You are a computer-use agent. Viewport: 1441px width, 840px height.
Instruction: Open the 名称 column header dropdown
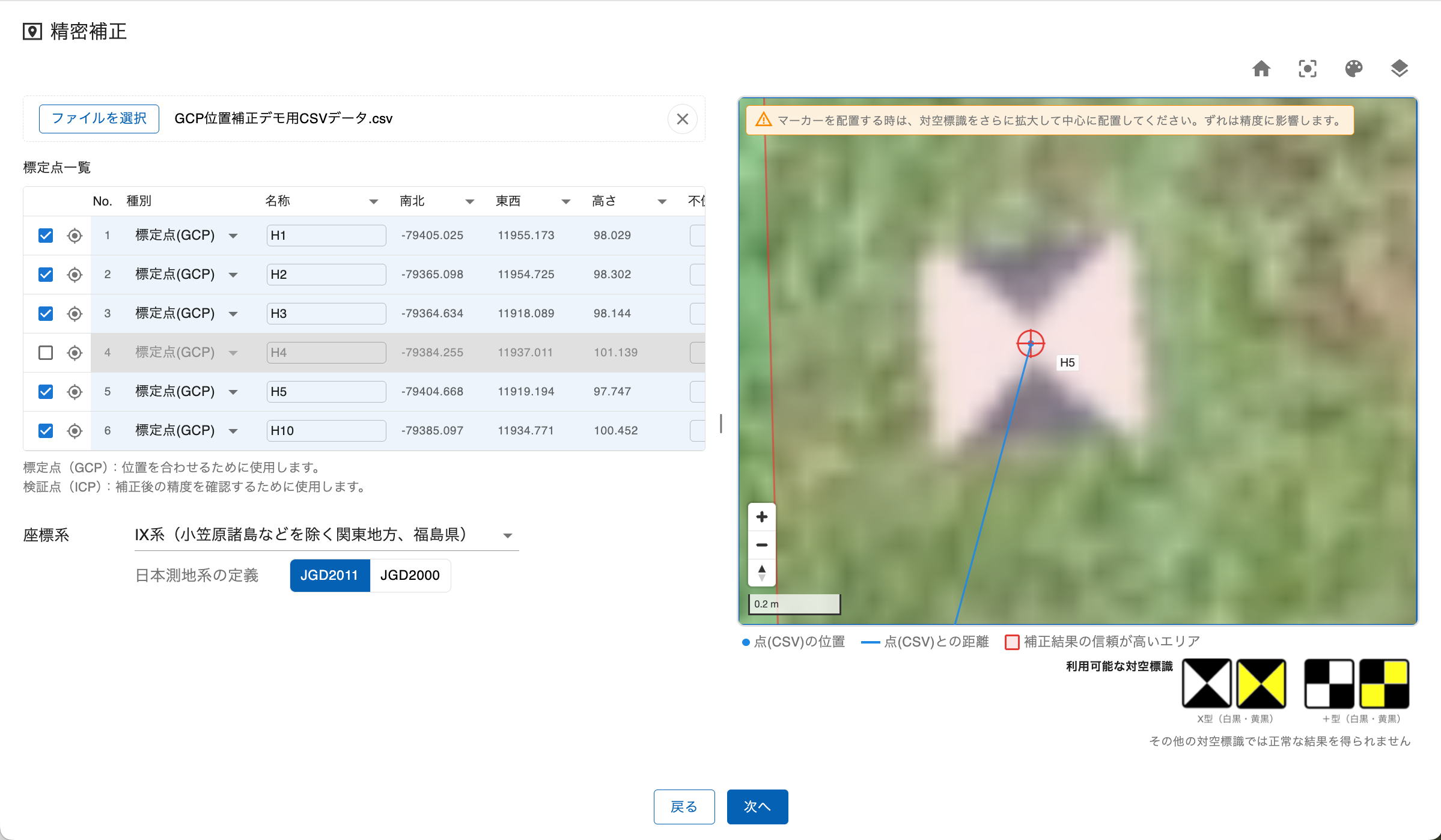[373, 201]
